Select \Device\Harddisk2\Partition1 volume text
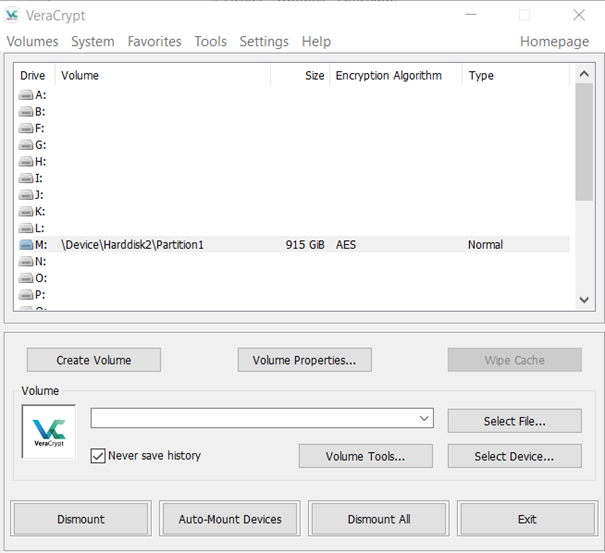This screenshot has height=553, width=605. (x=132, y=245)
